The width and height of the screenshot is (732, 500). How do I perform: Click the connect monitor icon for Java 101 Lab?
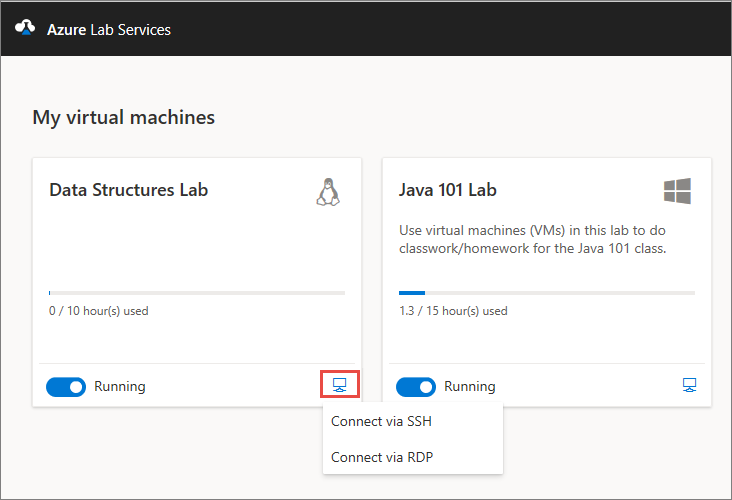pyautogui.click(x=689, y=385)
